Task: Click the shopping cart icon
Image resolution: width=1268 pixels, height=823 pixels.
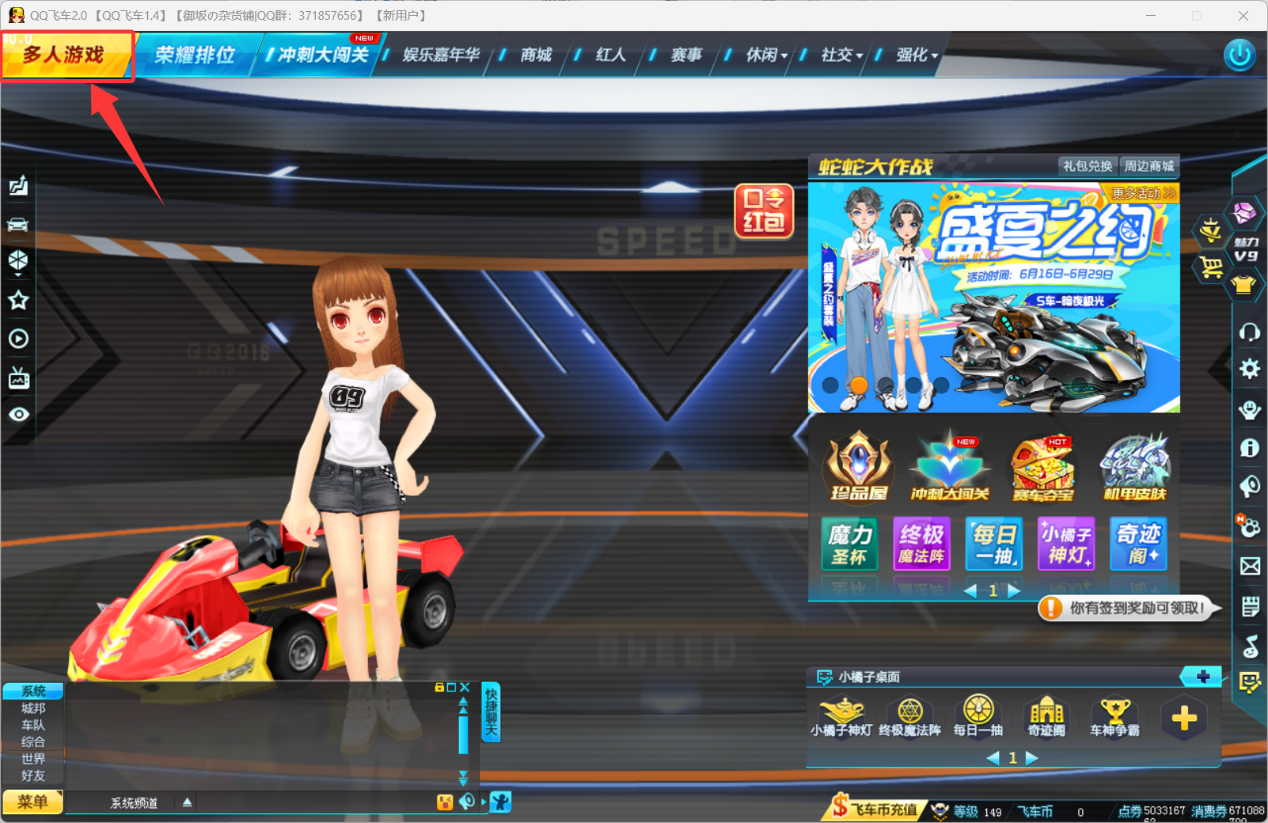Action: [1211, 267]
